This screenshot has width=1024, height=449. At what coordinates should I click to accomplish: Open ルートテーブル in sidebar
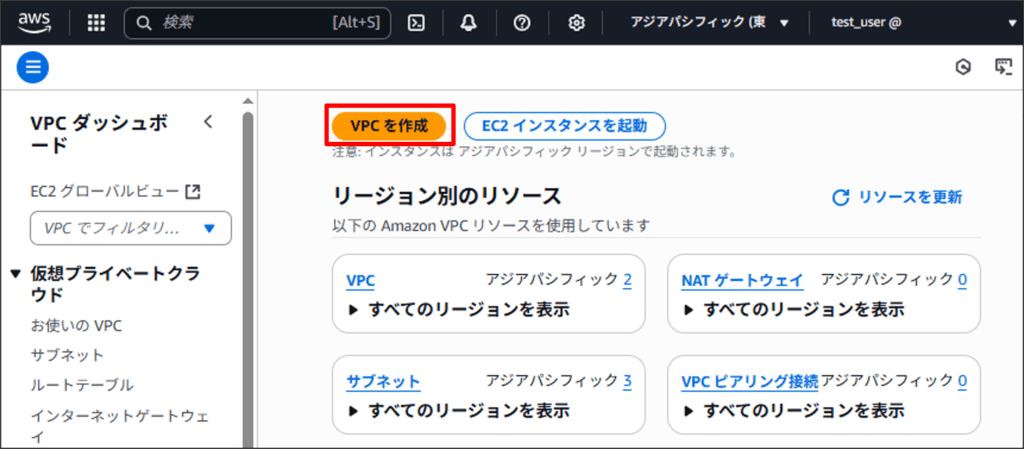[82, 385]
